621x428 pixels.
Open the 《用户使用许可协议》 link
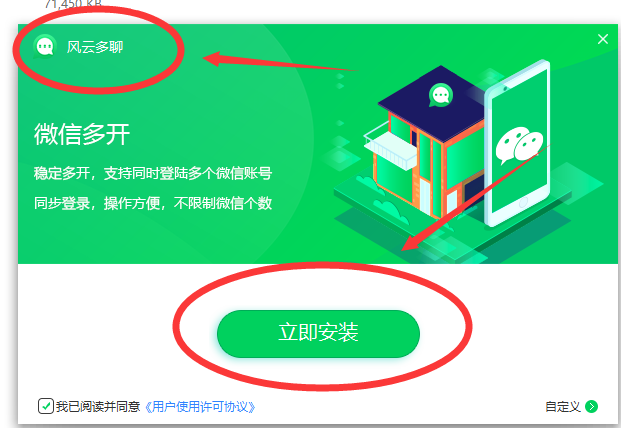click(200, 407)
